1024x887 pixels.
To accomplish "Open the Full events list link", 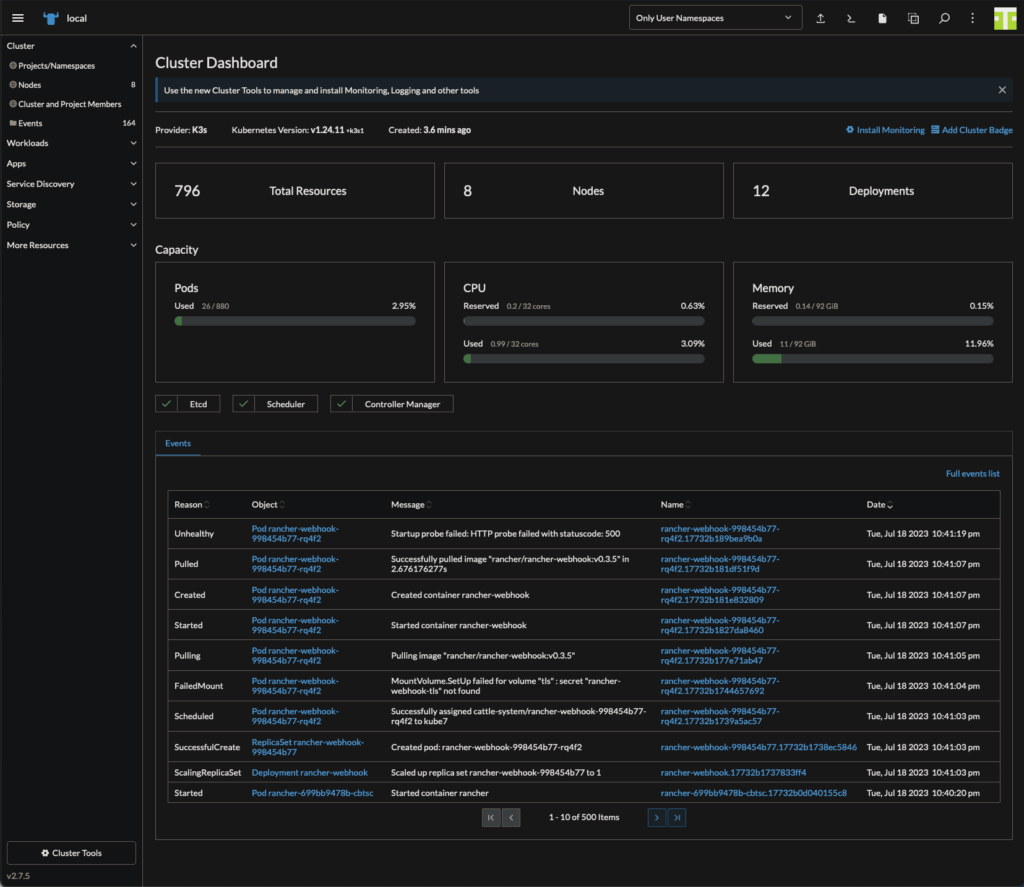I will 972,473.
